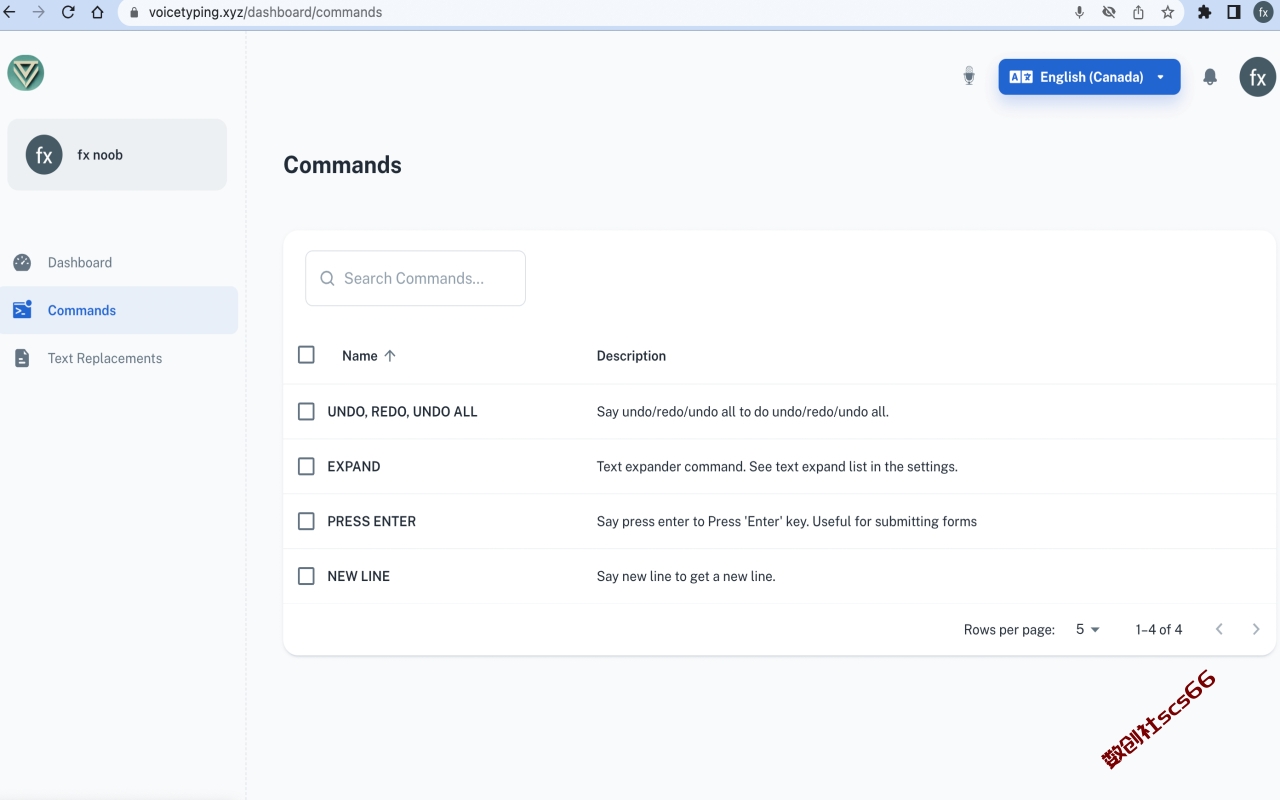Check the EXPAND row checkbox

[x=306, y=466]
